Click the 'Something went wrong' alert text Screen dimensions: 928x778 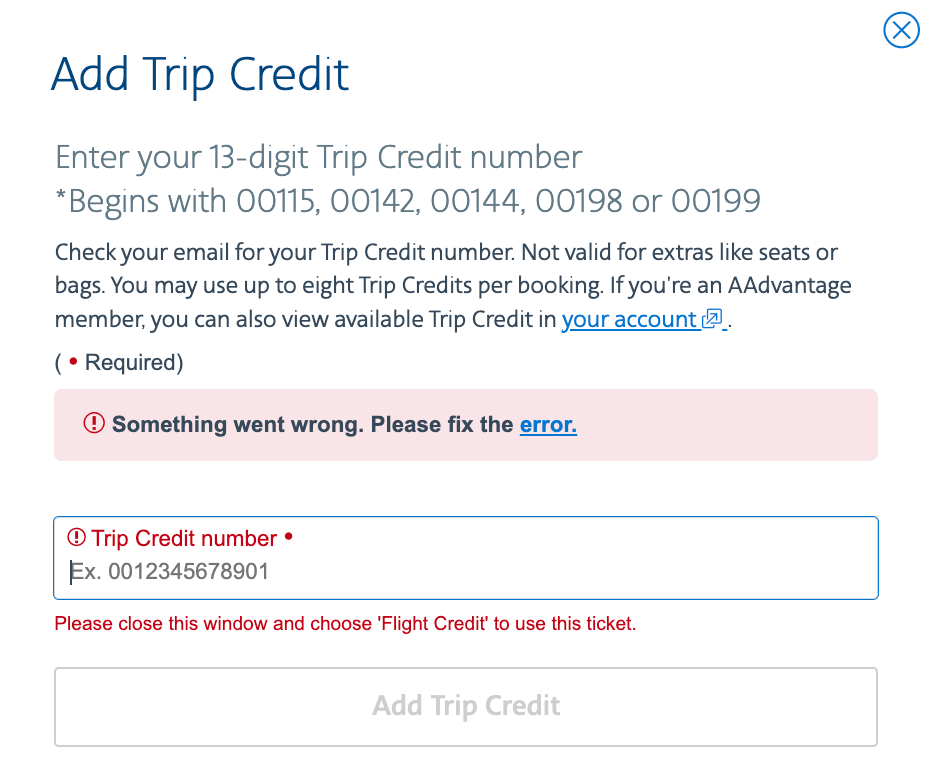tap(313, 425)
